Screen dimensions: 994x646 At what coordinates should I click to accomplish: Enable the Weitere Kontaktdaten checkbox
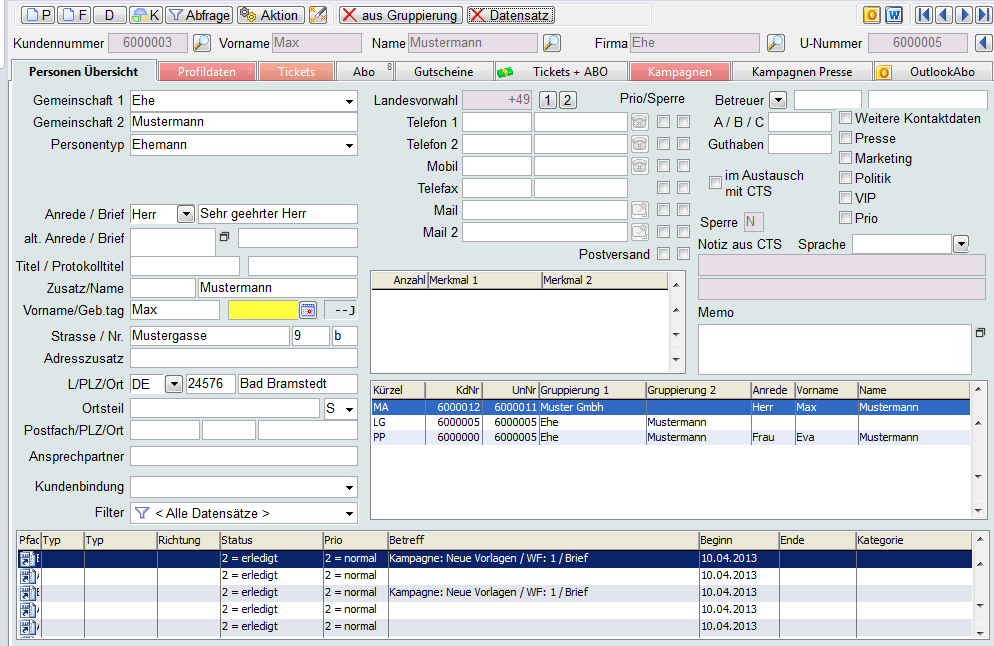(845, 118)
